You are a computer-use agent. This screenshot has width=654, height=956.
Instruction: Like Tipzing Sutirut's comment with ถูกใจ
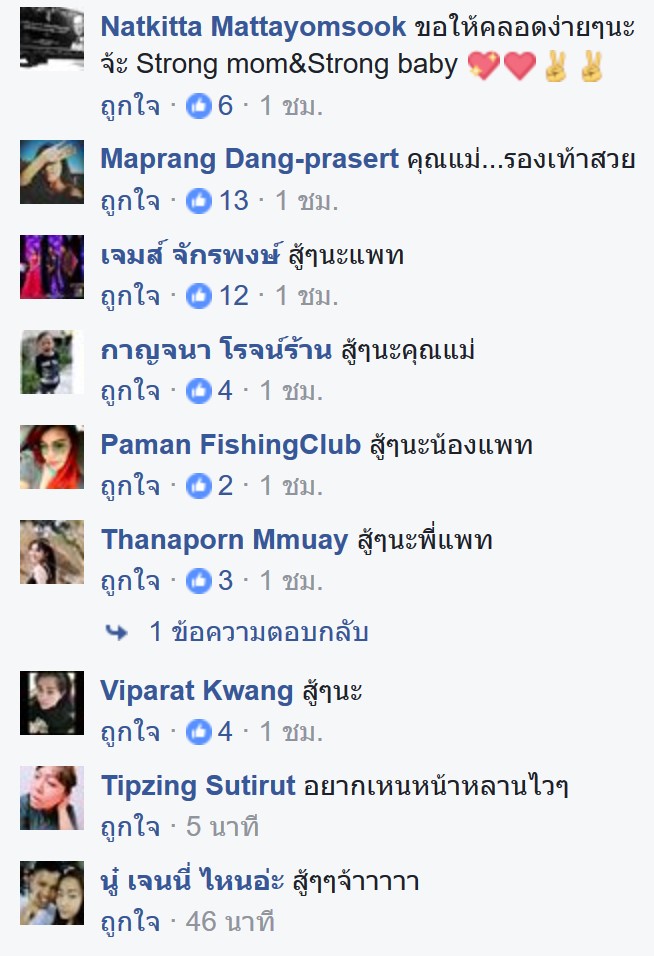click(130, 827)
